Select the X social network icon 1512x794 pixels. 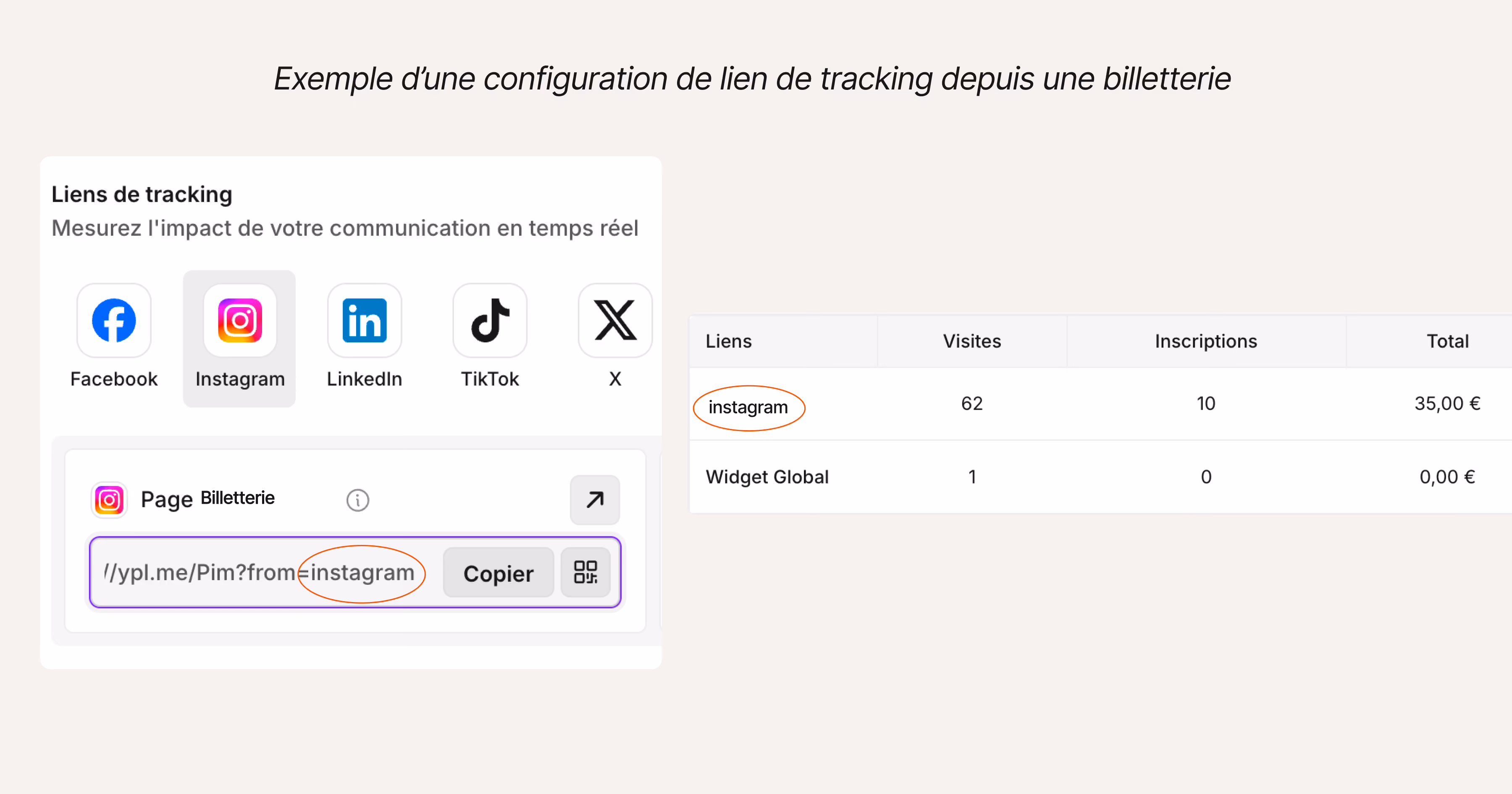[615, 321]
